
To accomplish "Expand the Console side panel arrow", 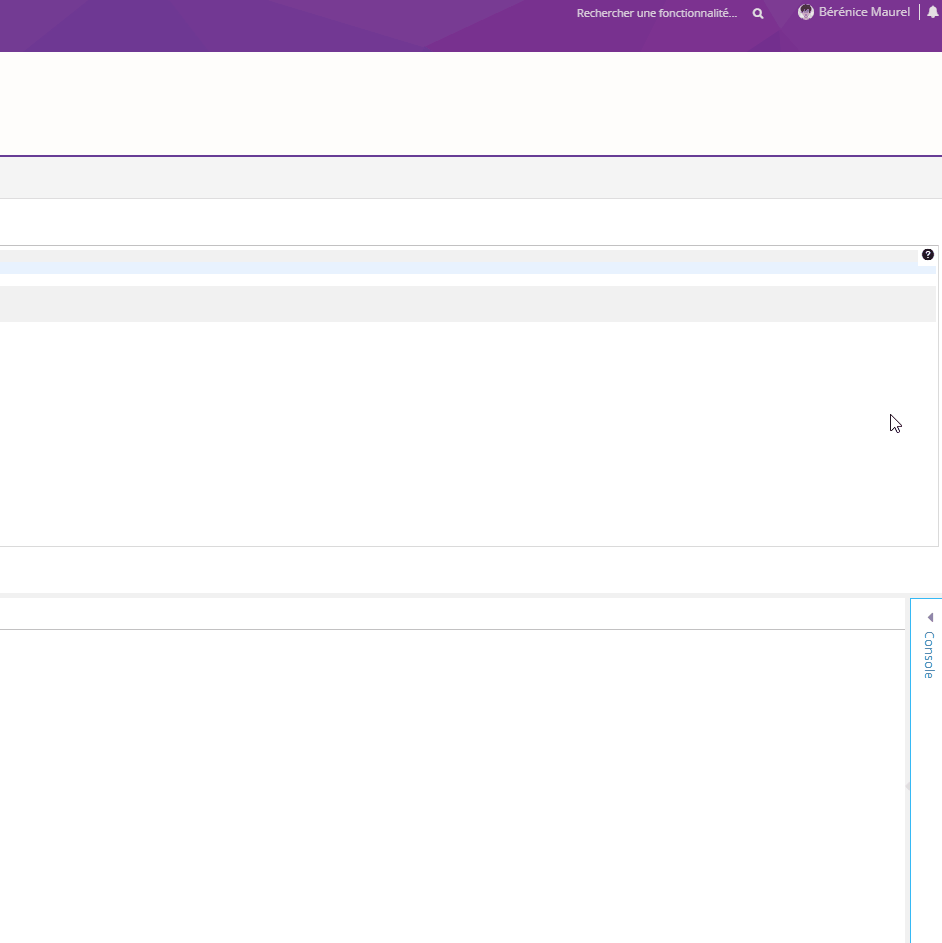I will tap(930, 617).
